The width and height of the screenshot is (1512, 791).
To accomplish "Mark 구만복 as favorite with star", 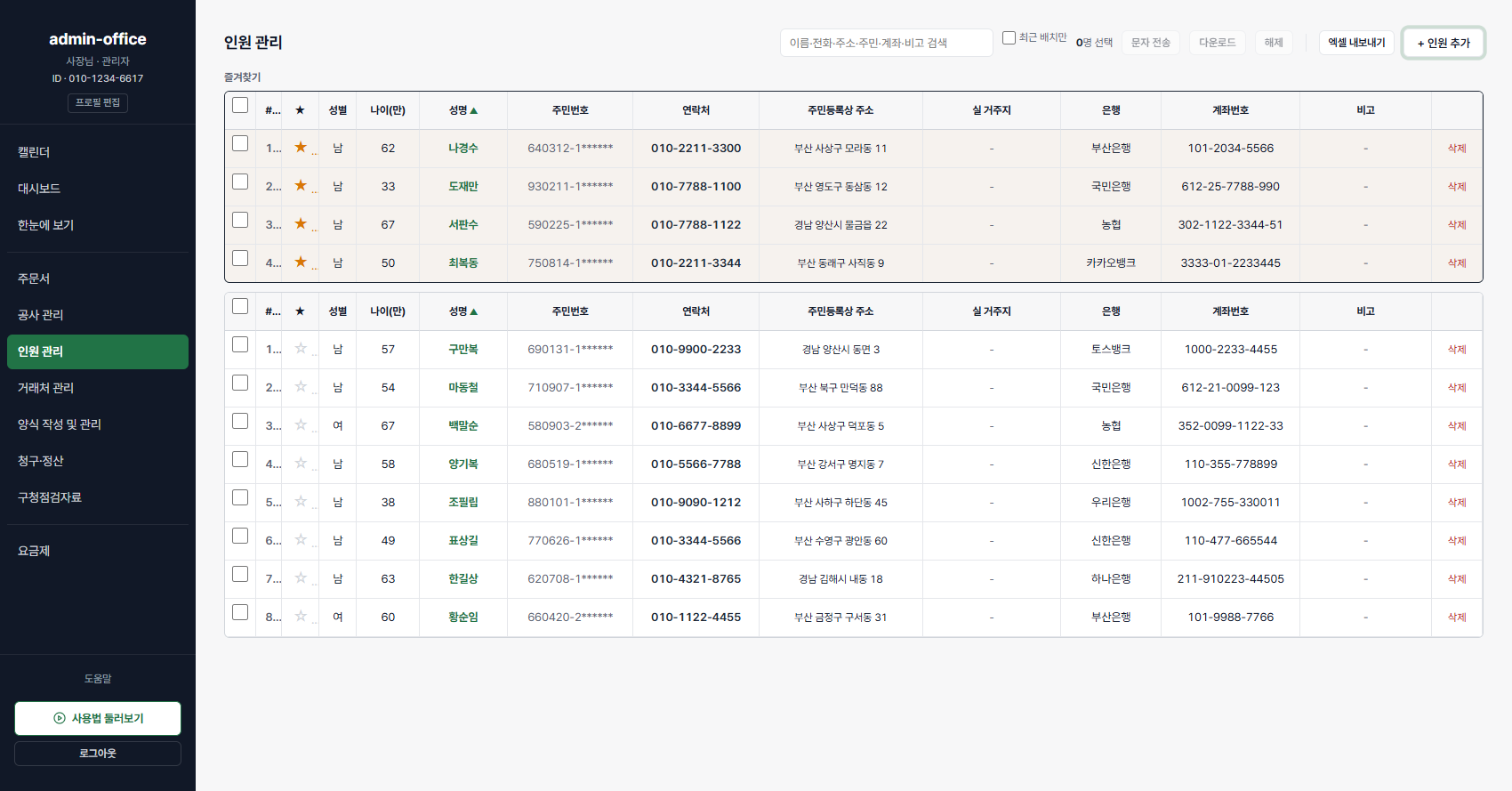I will 301,348.
